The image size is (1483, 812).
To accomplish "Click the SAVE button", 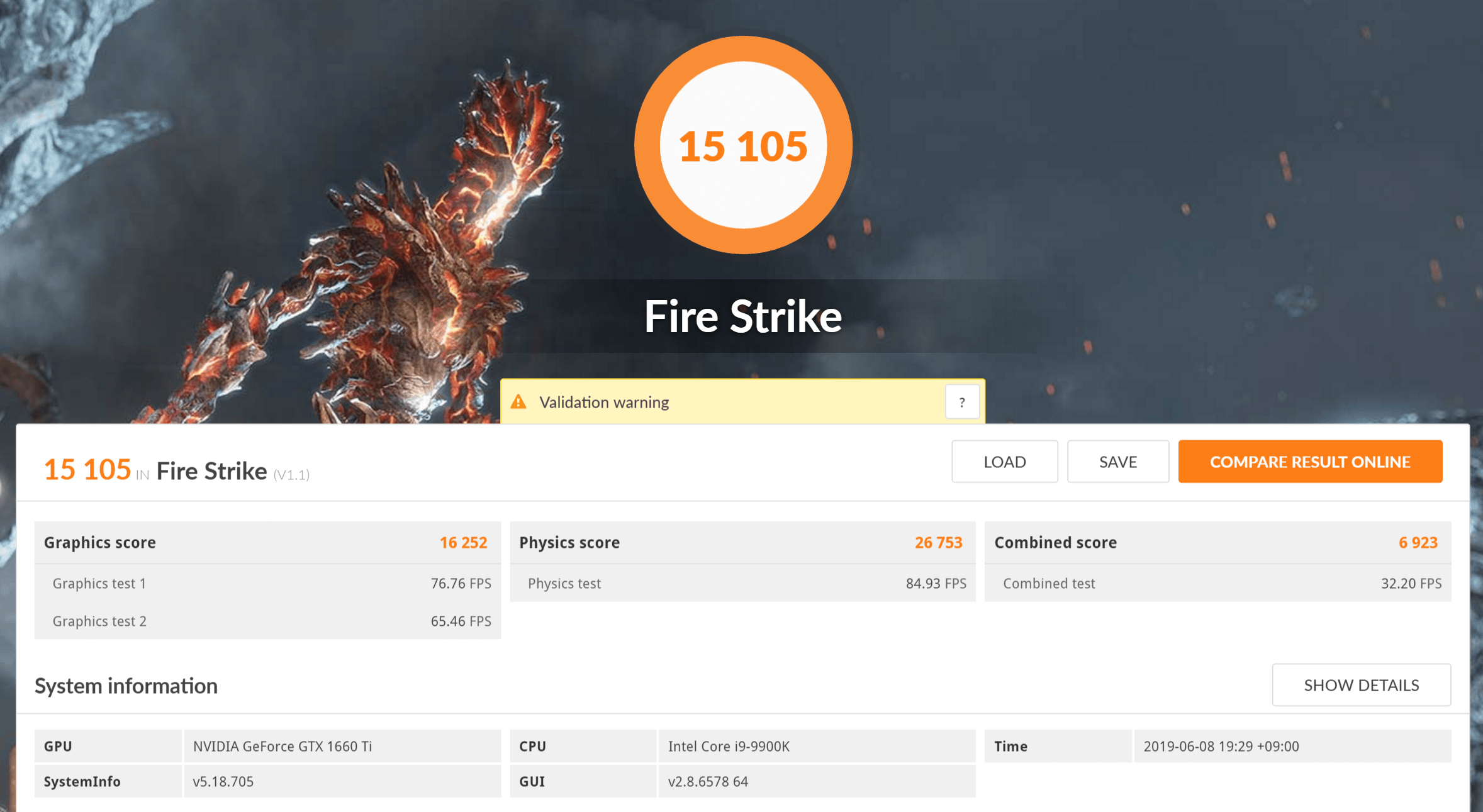I will click(1118, 462).
